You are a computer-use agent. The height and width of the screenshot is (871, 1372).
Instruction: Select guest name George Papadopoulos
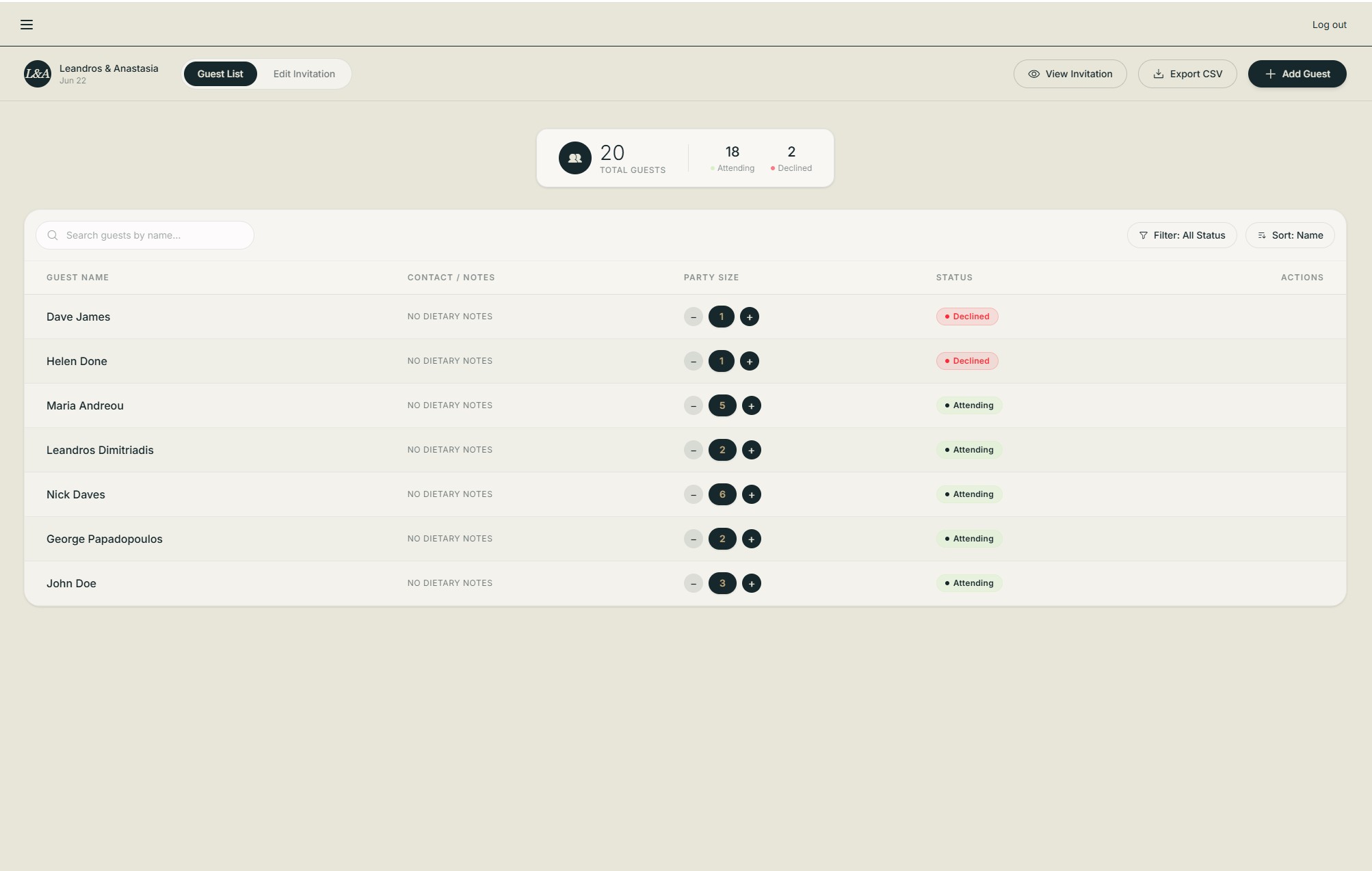pos(104,539)
